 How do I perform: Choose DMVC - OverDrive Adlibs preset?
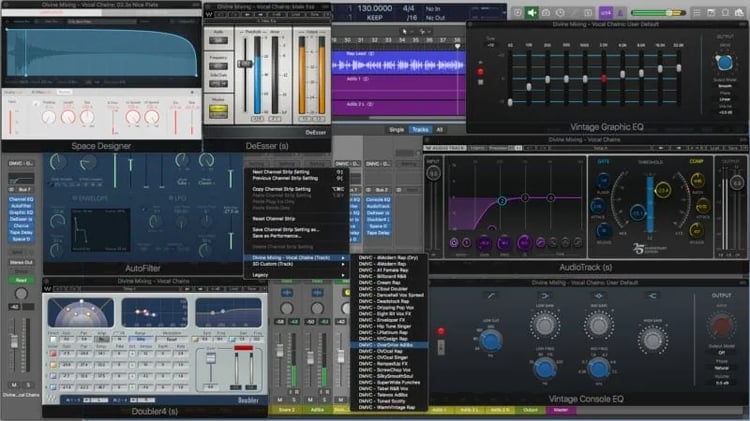point(389,345)
